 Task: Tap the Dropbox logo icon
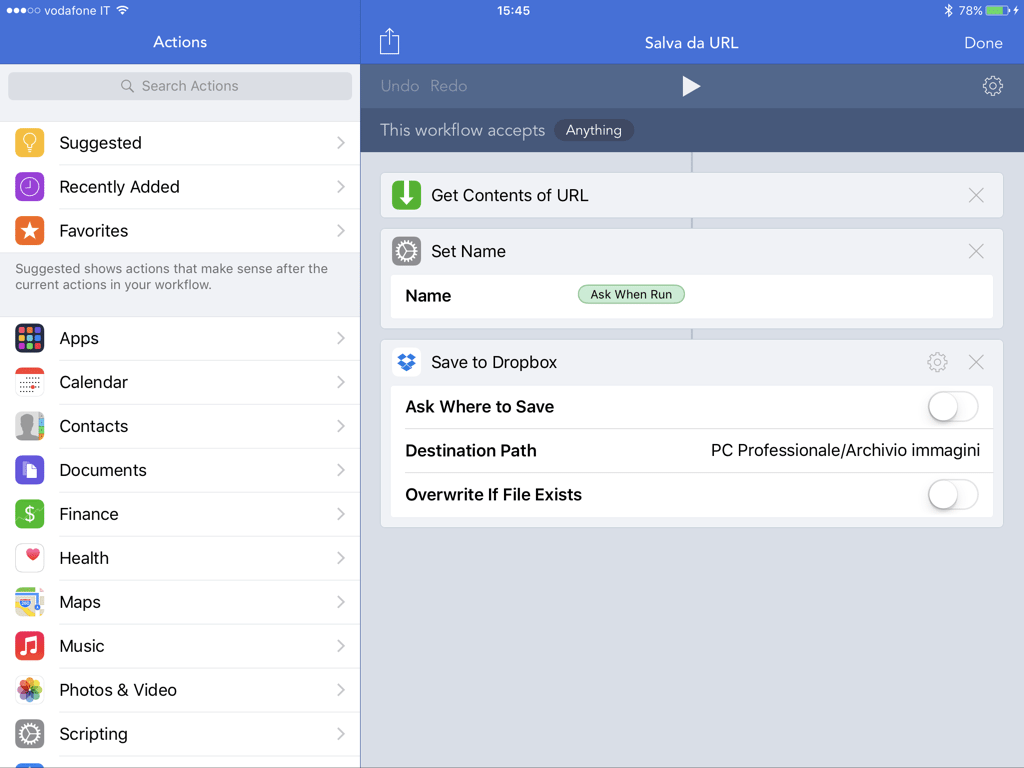coord(407,362)
